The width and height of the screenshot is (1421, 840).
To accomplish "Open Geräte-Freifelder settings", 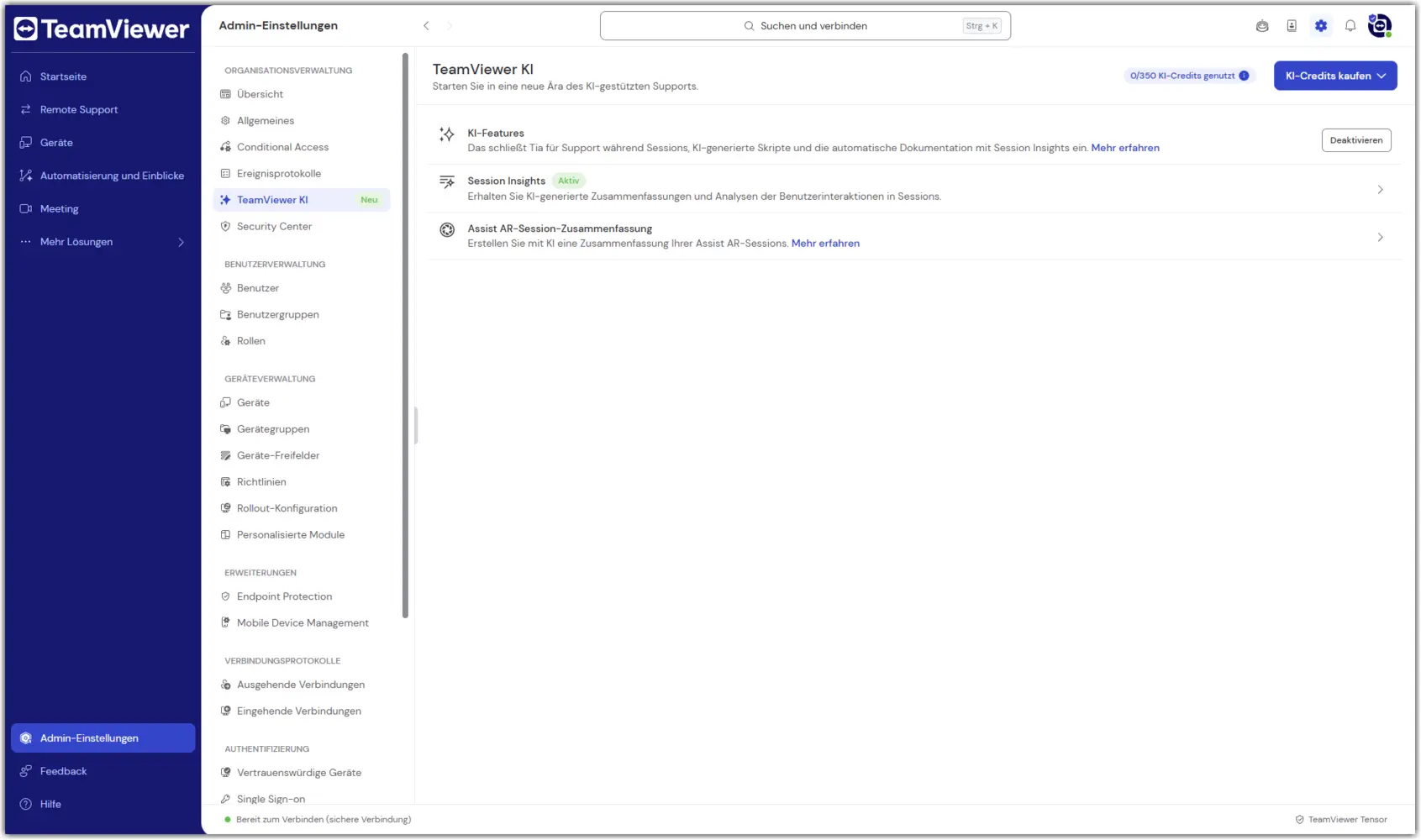I will (302, 455).
